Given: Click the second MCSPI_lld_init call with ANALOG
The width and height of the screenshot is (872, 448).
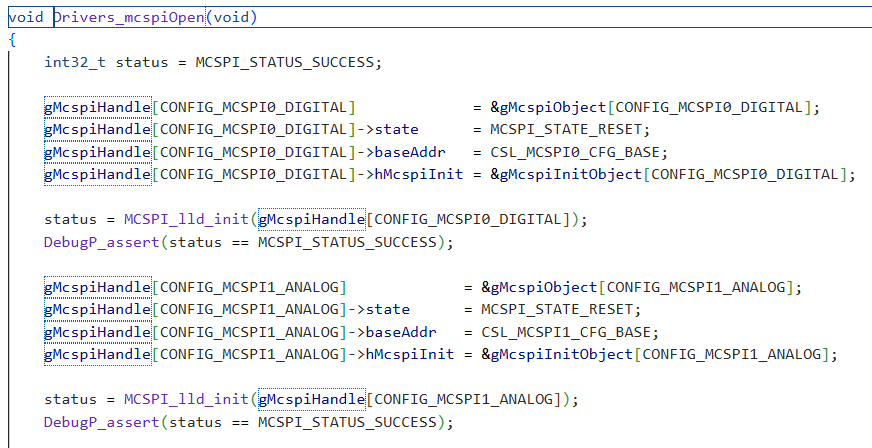Looking at the screenshot, I should coord(186,399).
